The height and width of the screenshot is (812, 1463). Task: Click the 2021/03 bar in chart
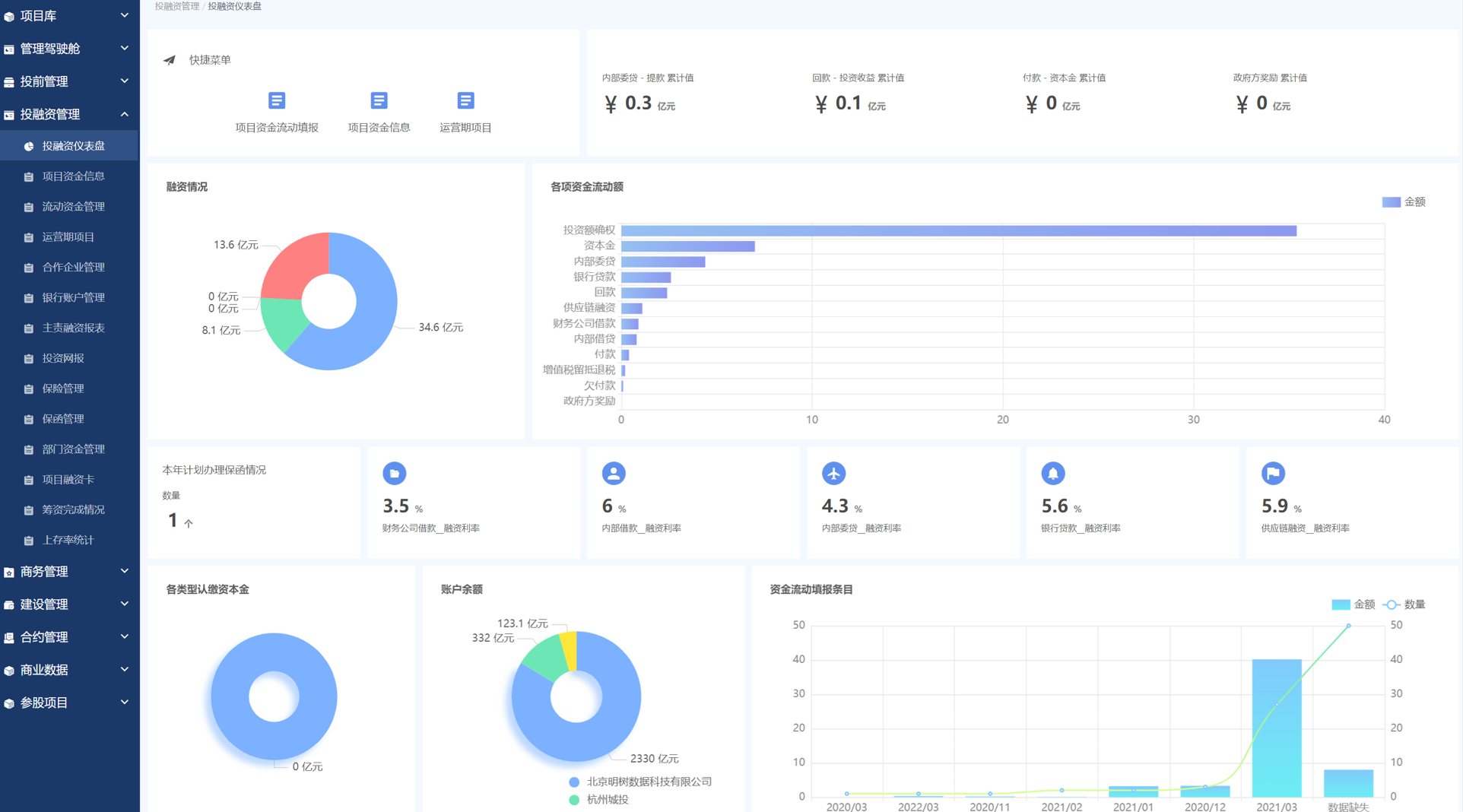pos(1277,728)
